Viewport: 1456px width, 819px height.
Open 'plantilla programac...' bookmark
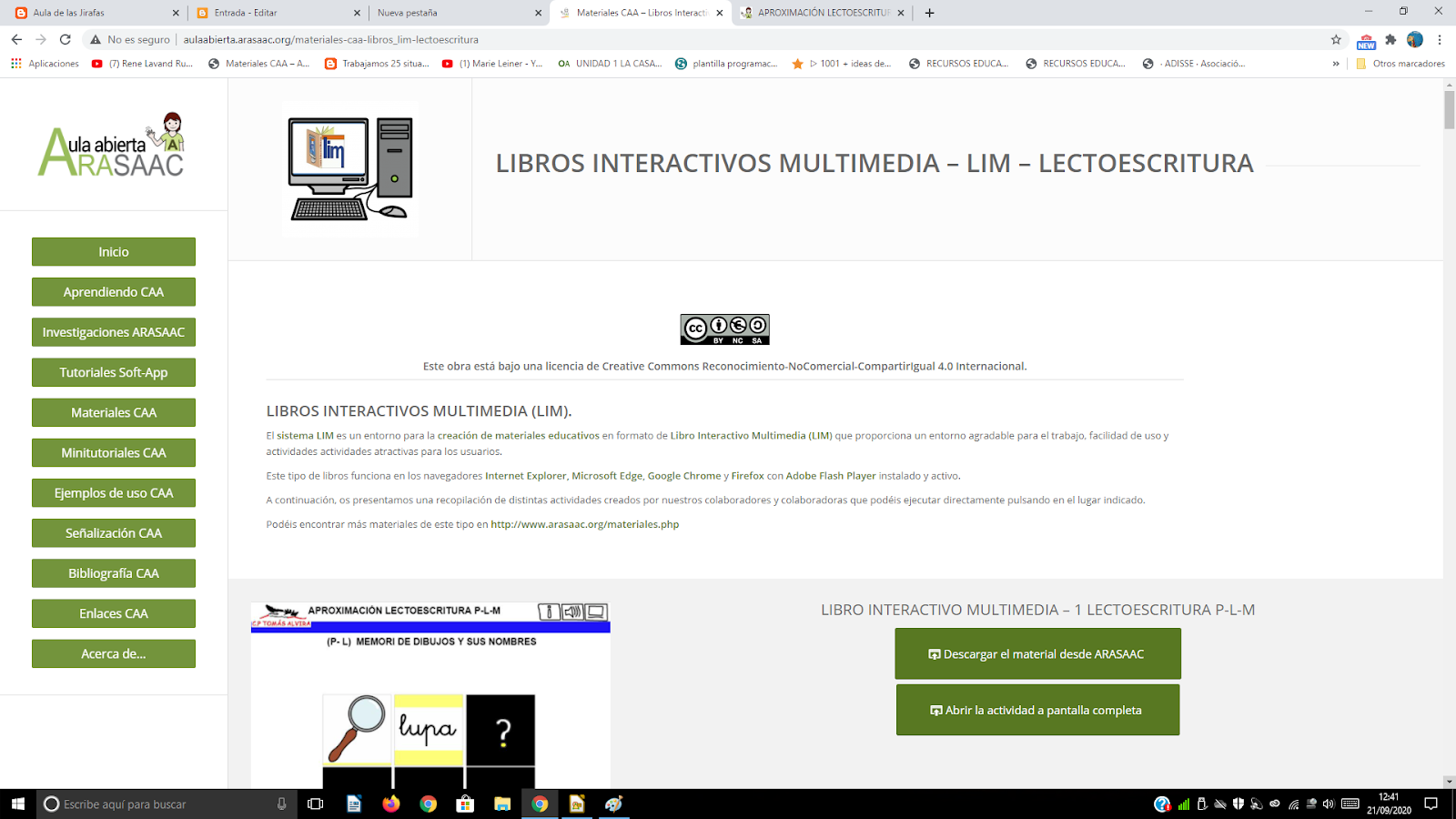[x=726, y=64]
